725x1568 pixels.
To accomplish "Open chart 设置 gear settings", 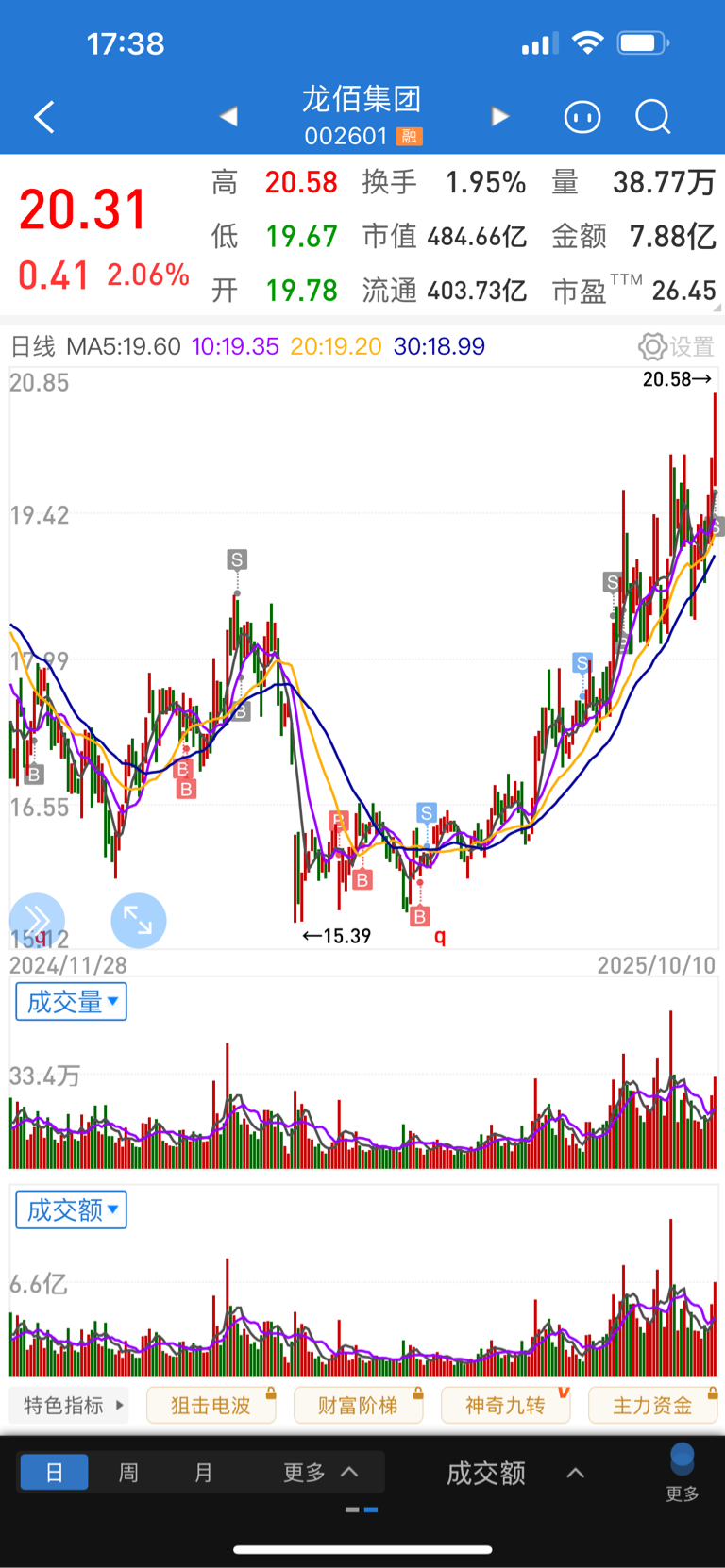I will pos(677,346).
